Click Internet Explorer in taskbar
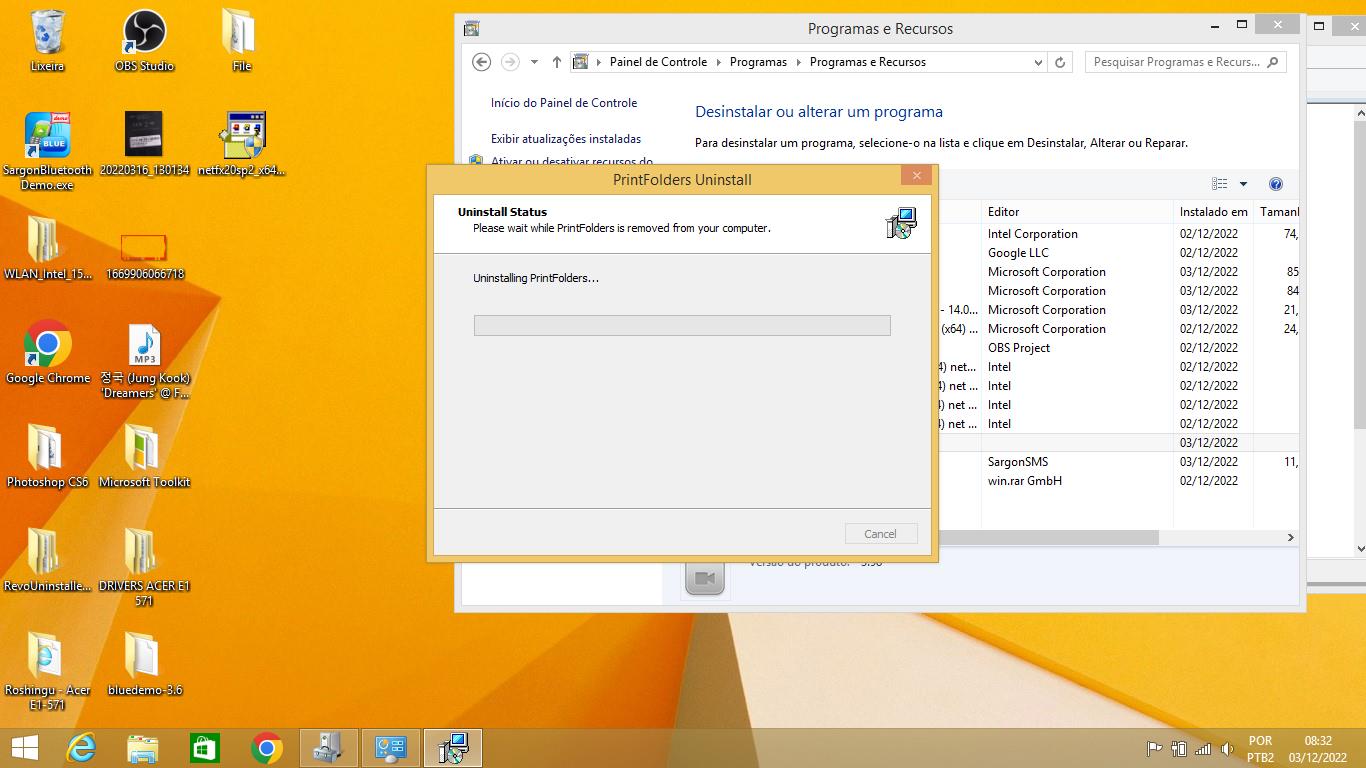 click(81, 748)
